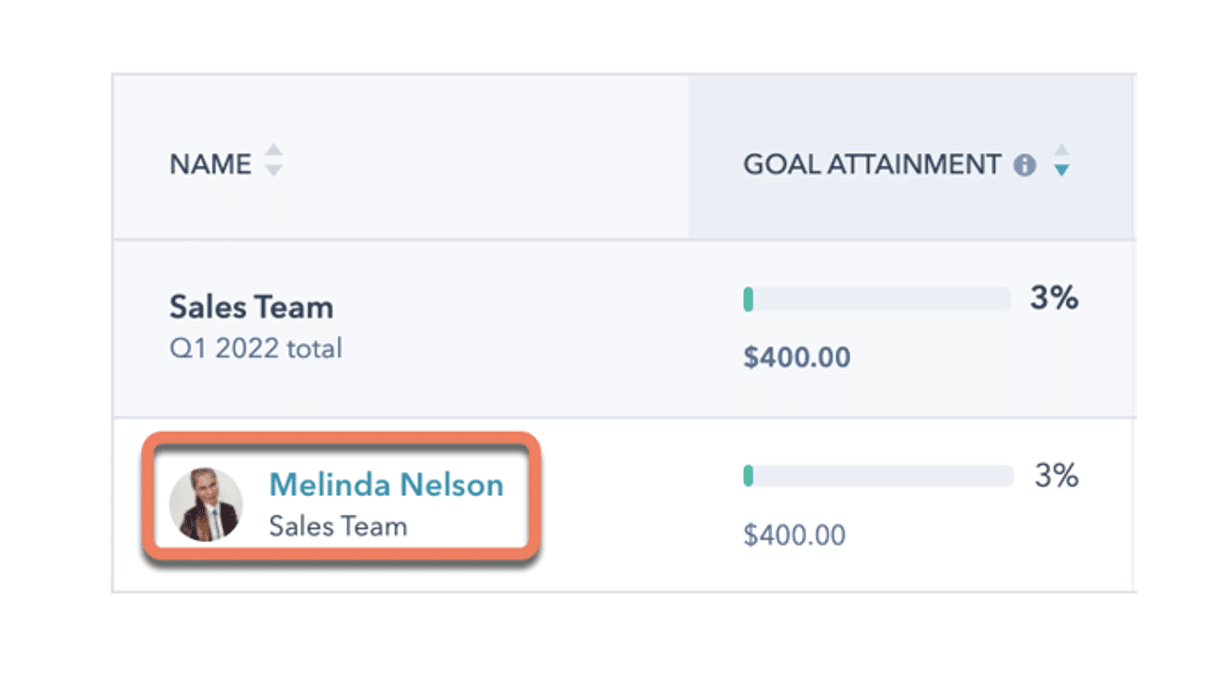Click the green fill of the team progress bar
The image size is (1224, 684).
point(748,299)
